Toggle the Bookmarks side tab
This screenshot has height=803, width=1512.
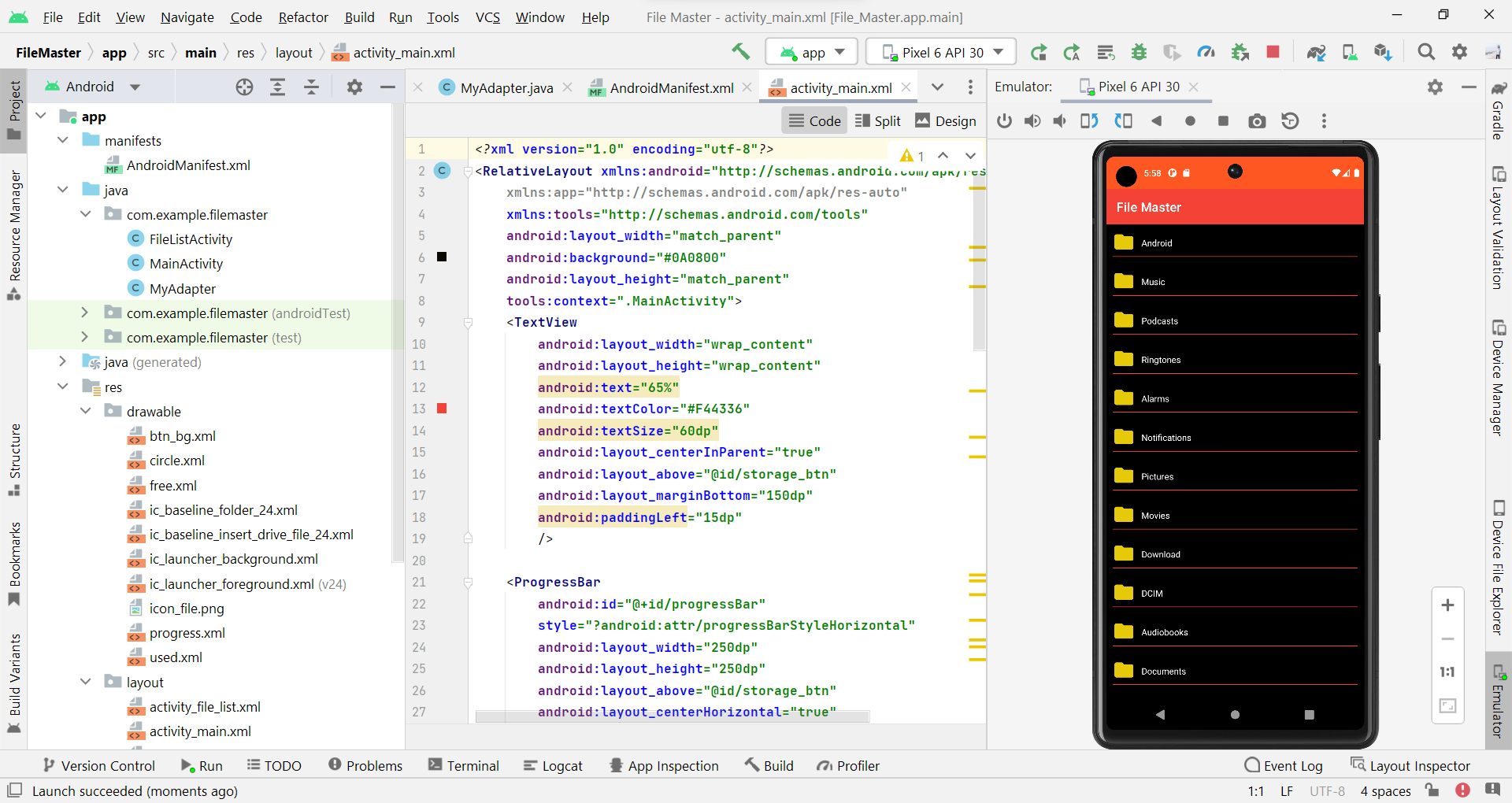pyautogui.click(x=14, y=564)
